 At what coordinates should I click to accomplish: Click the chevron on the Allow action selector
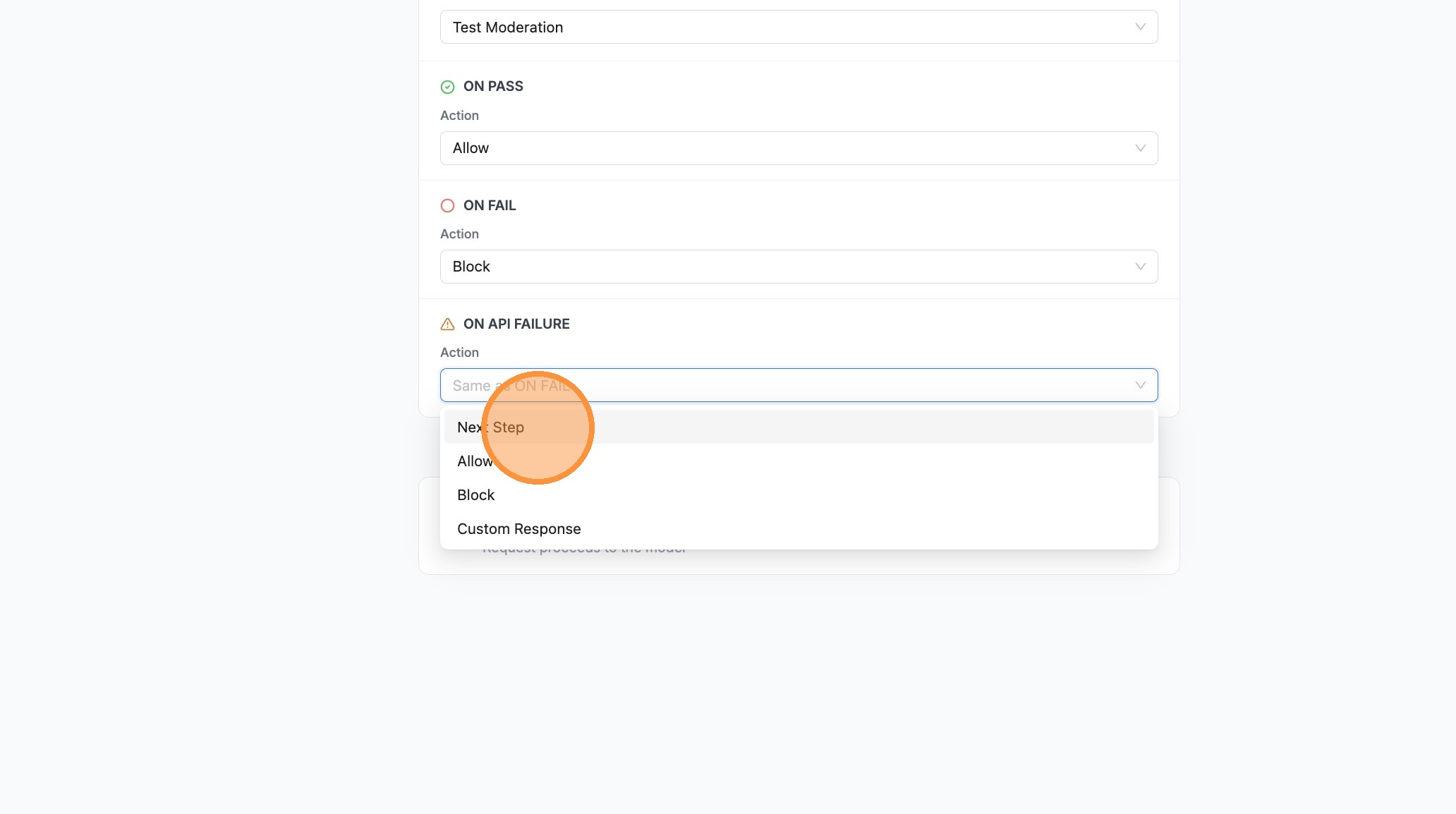tap(1141, 148)
